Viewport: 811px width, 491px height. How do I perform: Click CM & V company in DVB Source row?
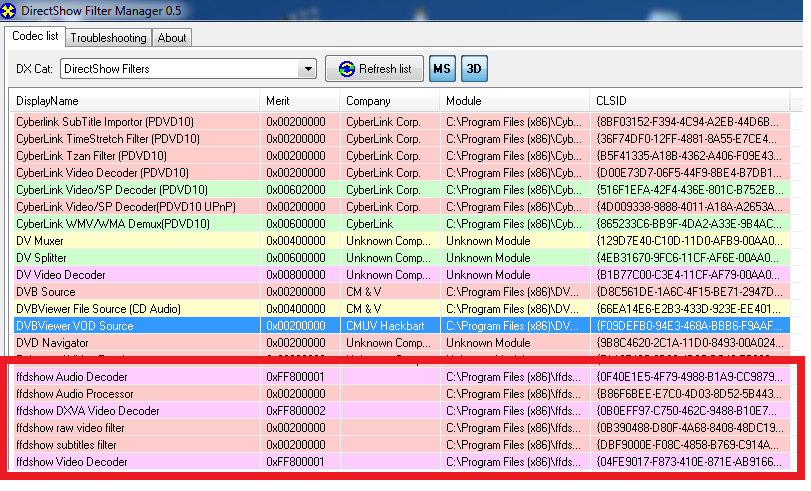(x=364, y=292)
